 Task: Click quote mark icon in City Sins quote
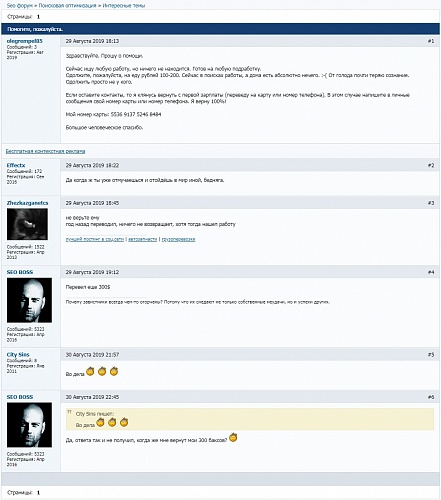point(70,412)
